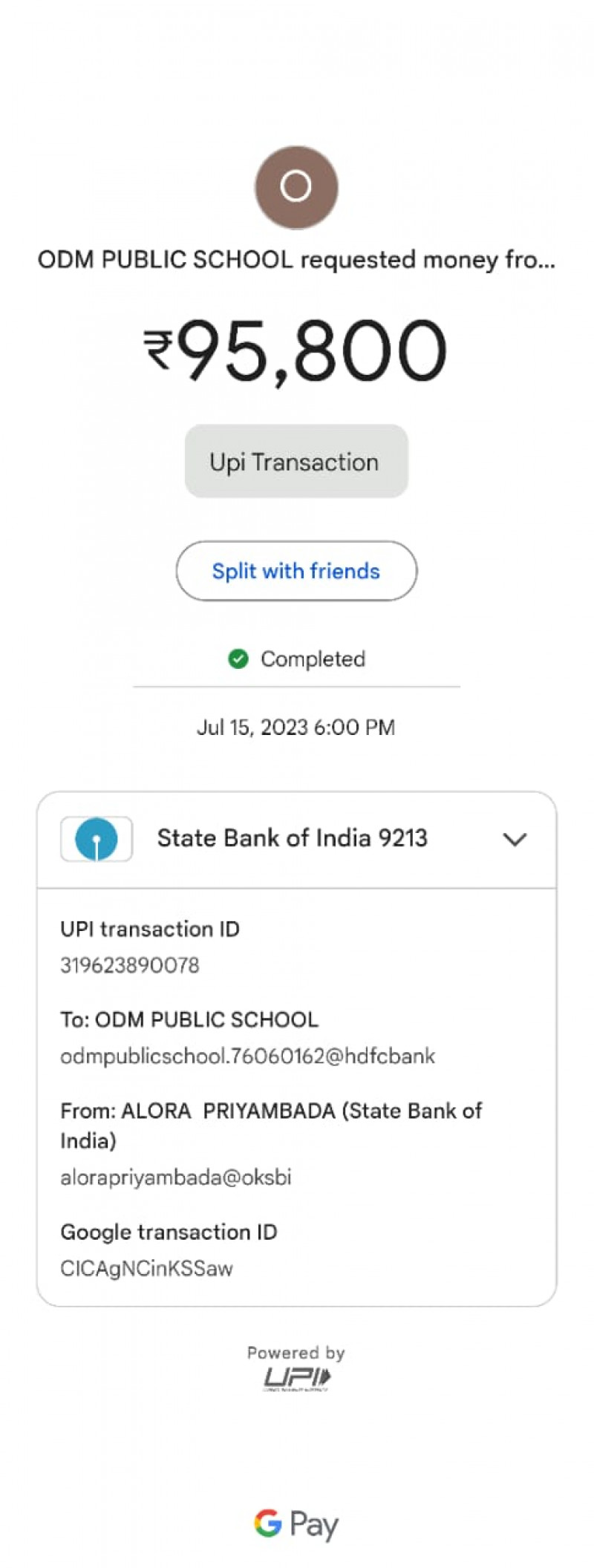
Task: Click the To: ODM PUBLIC SCHOOL label
Action: pyautogui.click(x=189, y=1019)
